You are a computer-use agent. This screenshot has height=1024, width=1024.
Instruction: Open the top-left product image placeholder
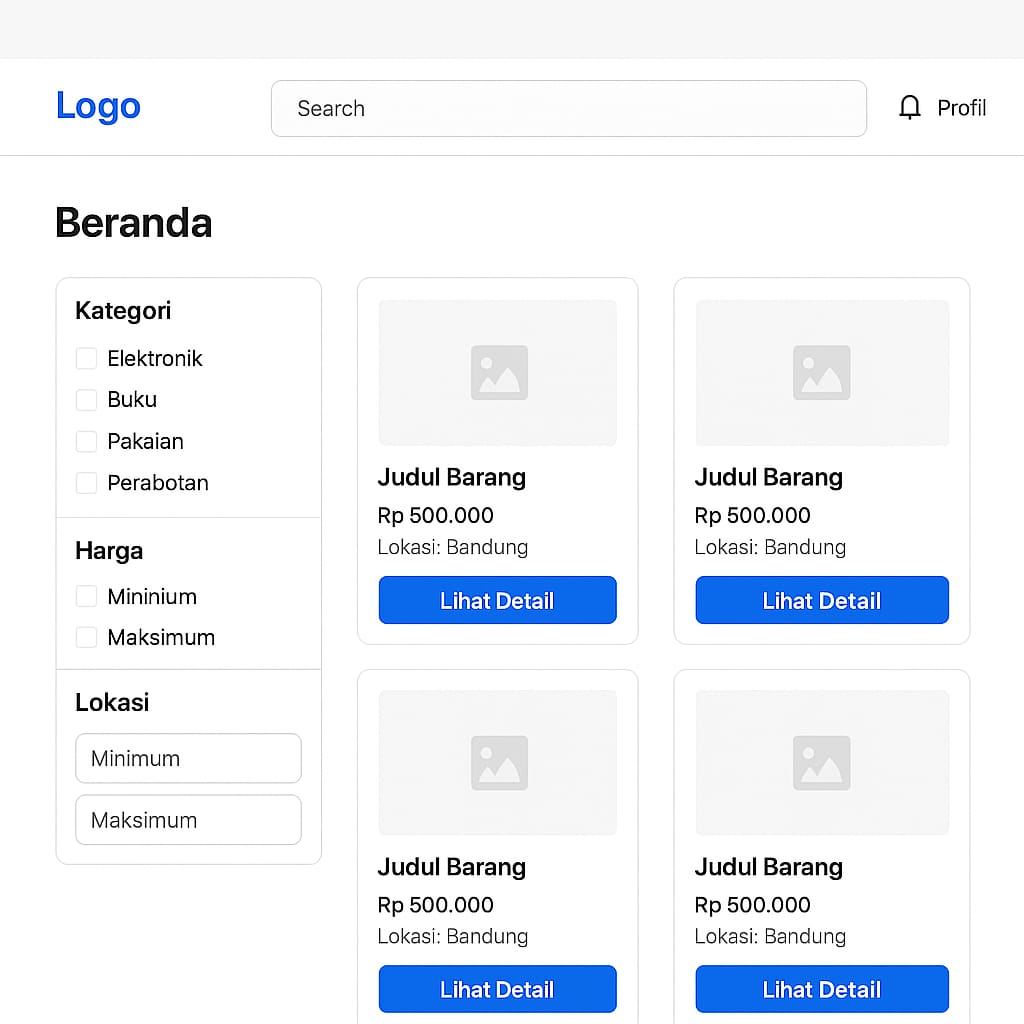[x=498, y=373]
